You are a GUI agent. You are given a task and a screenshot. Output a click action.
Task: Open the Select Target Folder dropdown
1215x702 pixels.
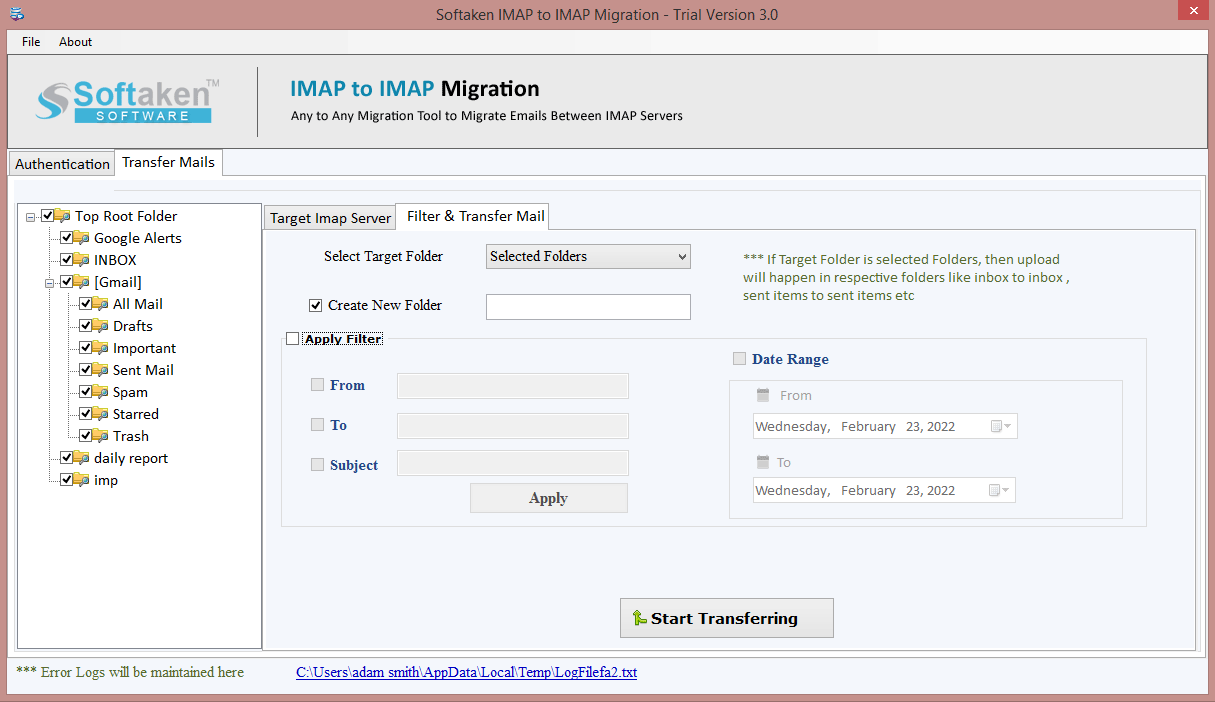(x=588, y=257)
